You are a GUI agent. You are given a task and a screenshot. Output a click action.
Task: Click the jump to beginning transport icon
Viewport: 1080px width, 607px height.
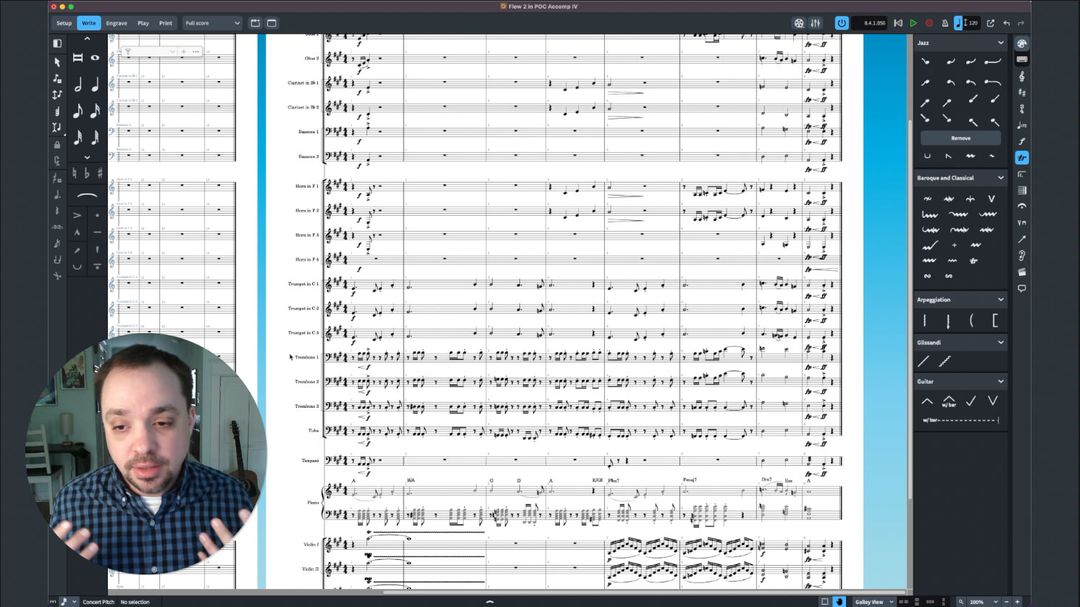(x=898, y=23)
